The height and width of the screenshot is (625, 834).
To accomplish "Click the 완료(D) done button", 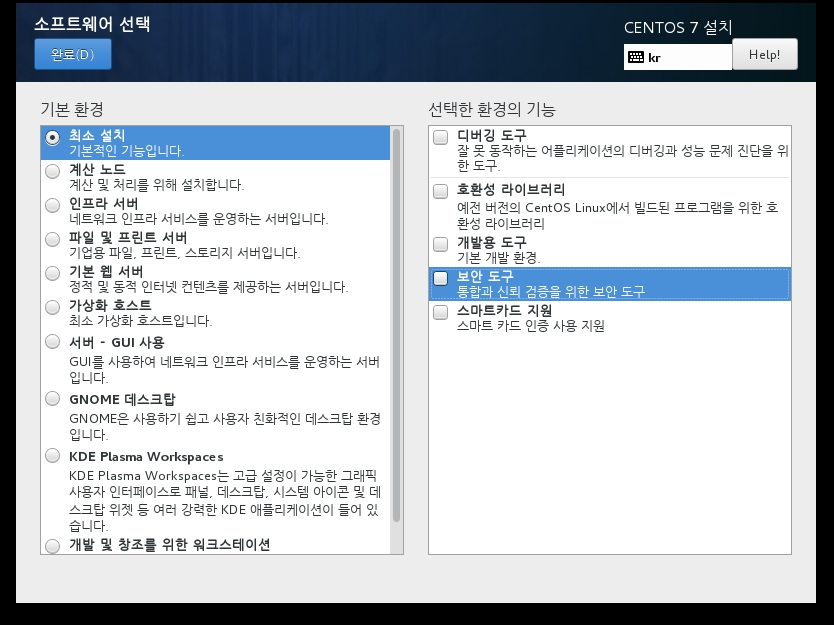I will [x=72, y=55].
